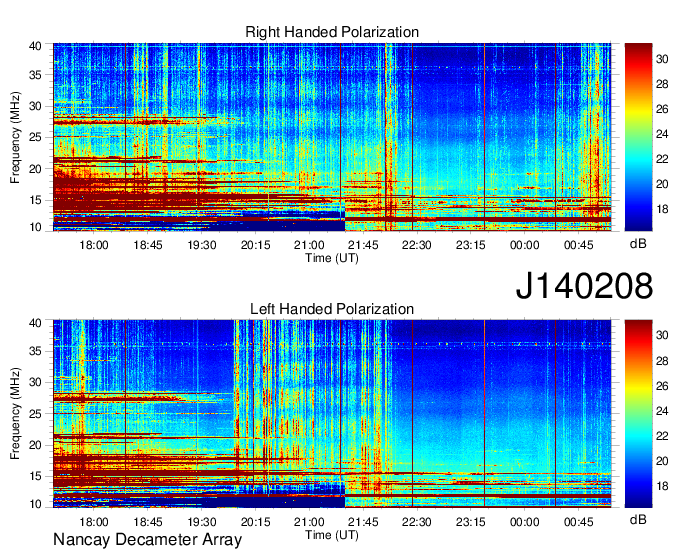The height and width of the screenshot is (552, 680).
Task: Click "Time (UT)" label under Right Handed plot
Action: coord(332,258)
